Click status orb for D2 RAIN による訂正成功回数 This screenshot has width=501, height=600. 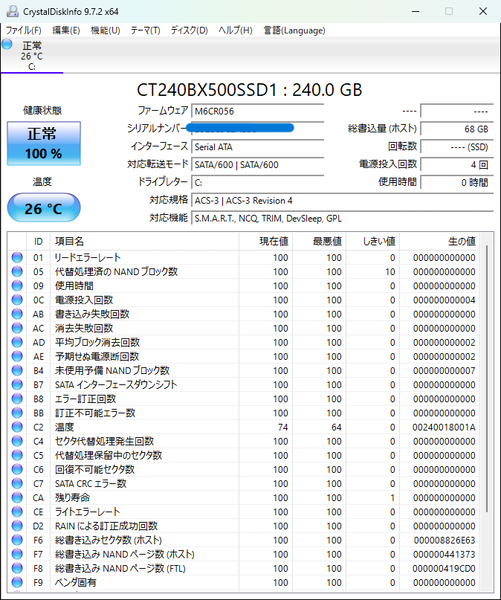pyautogui.click(x=17, y=526)
